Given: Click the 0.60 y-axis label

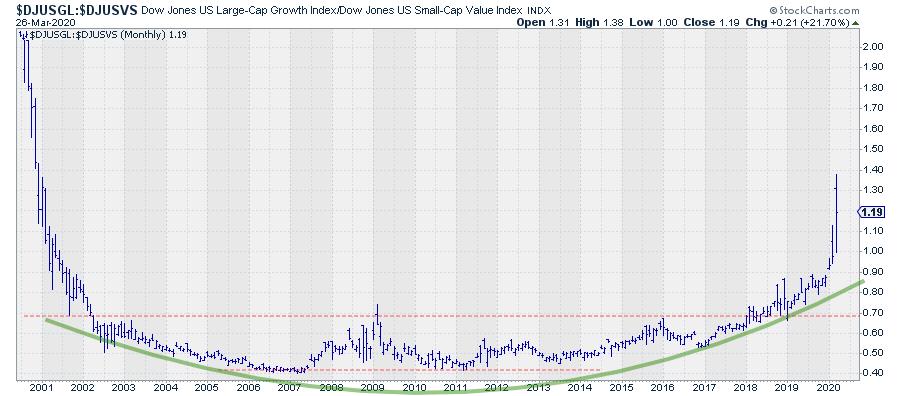Looking at the screenshot, I should 872,332.
